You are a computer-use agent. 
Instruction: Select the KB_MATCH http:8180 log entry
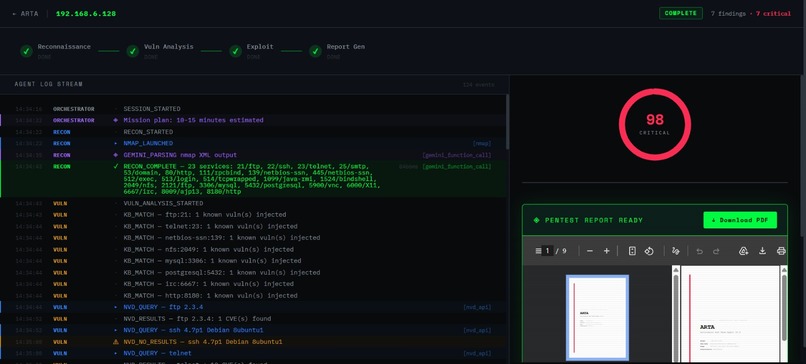(253, 296)
